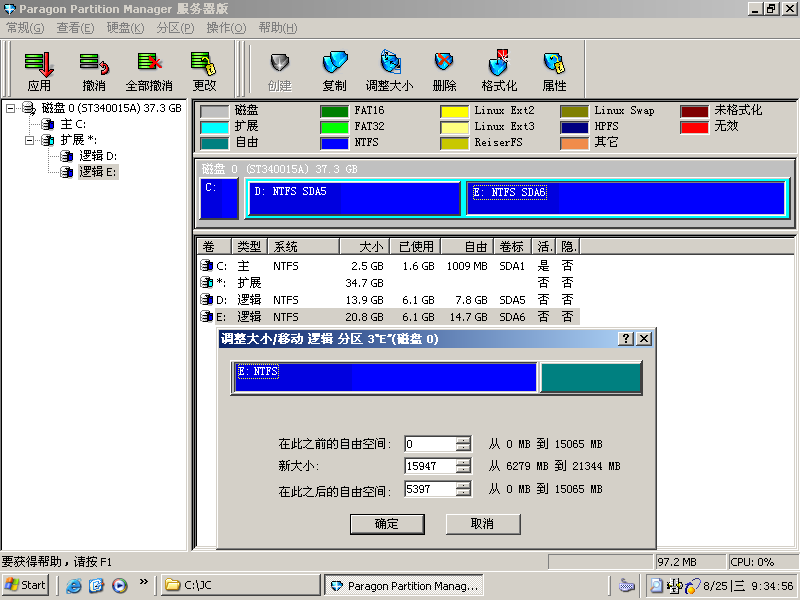Click the 取消 (Cancel) button in resize dialog
The width and height of the screenshot is (800, 600).
483,524
